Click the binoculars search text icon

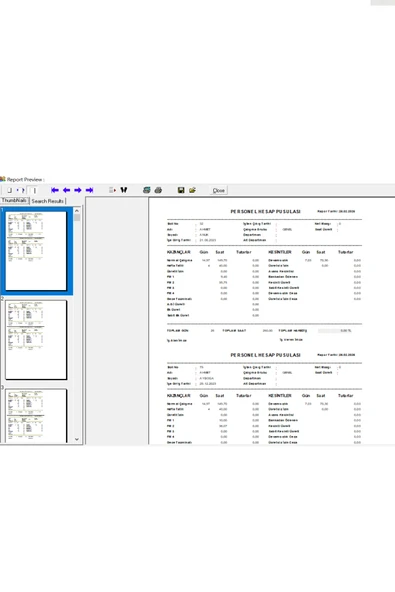pos(123,190)
